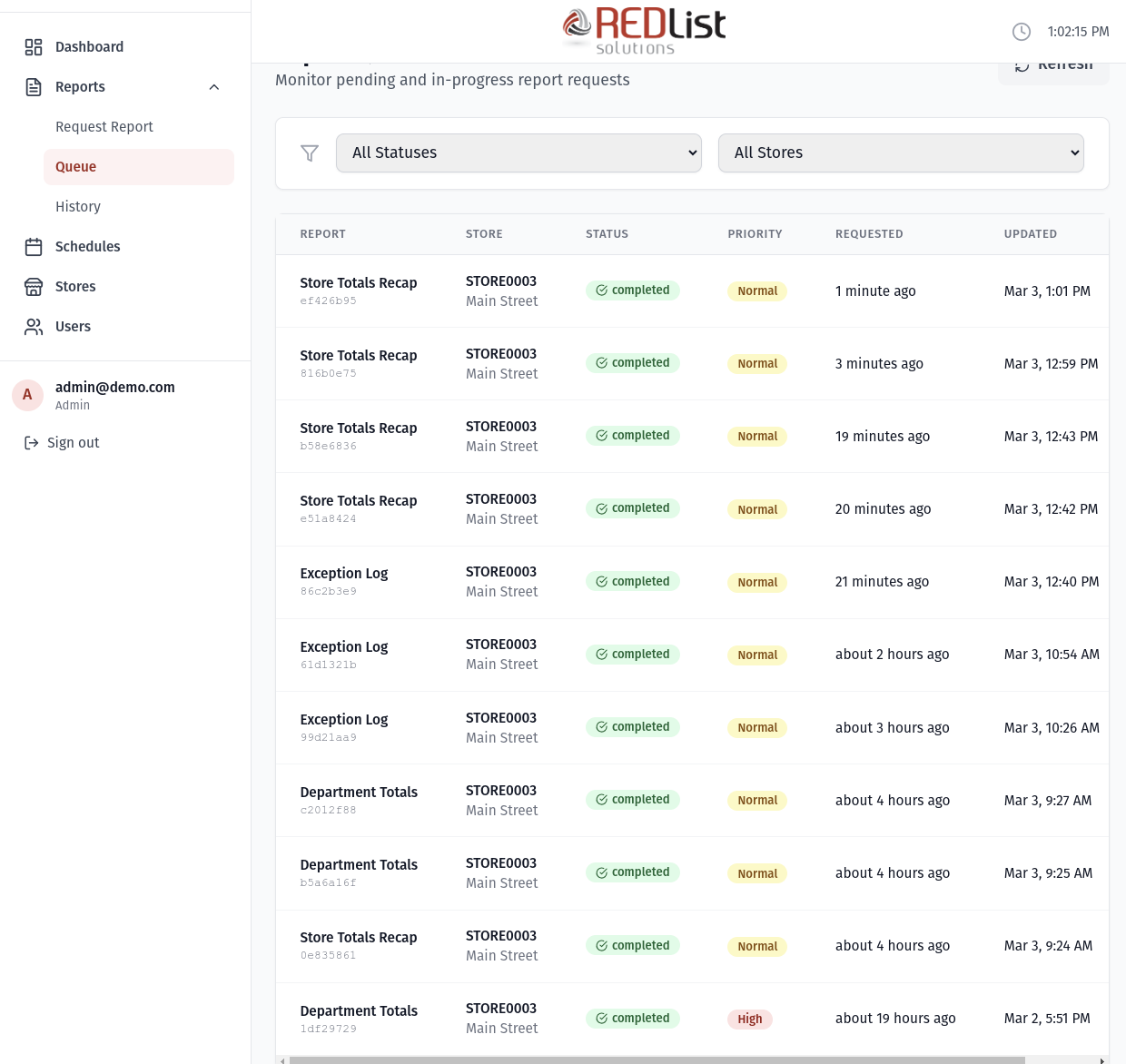This screenshot has height=1064, width=1126.
Task: Click the clock icon beside the time
Action: click(1021, 31)
